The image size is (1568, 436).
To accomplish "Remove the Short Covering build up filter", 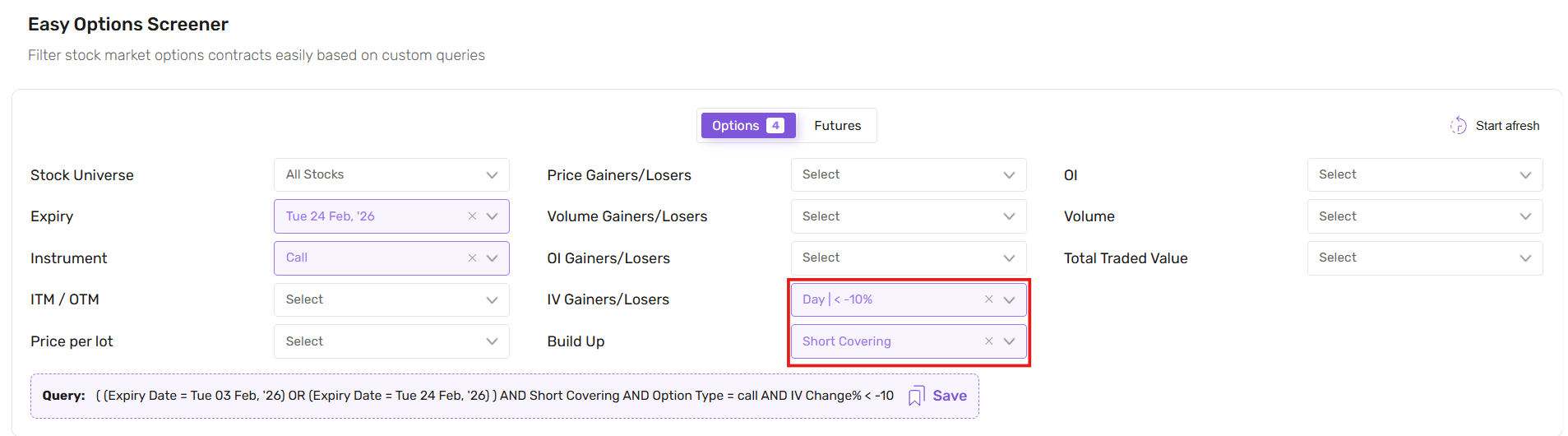I will (988, 341).
